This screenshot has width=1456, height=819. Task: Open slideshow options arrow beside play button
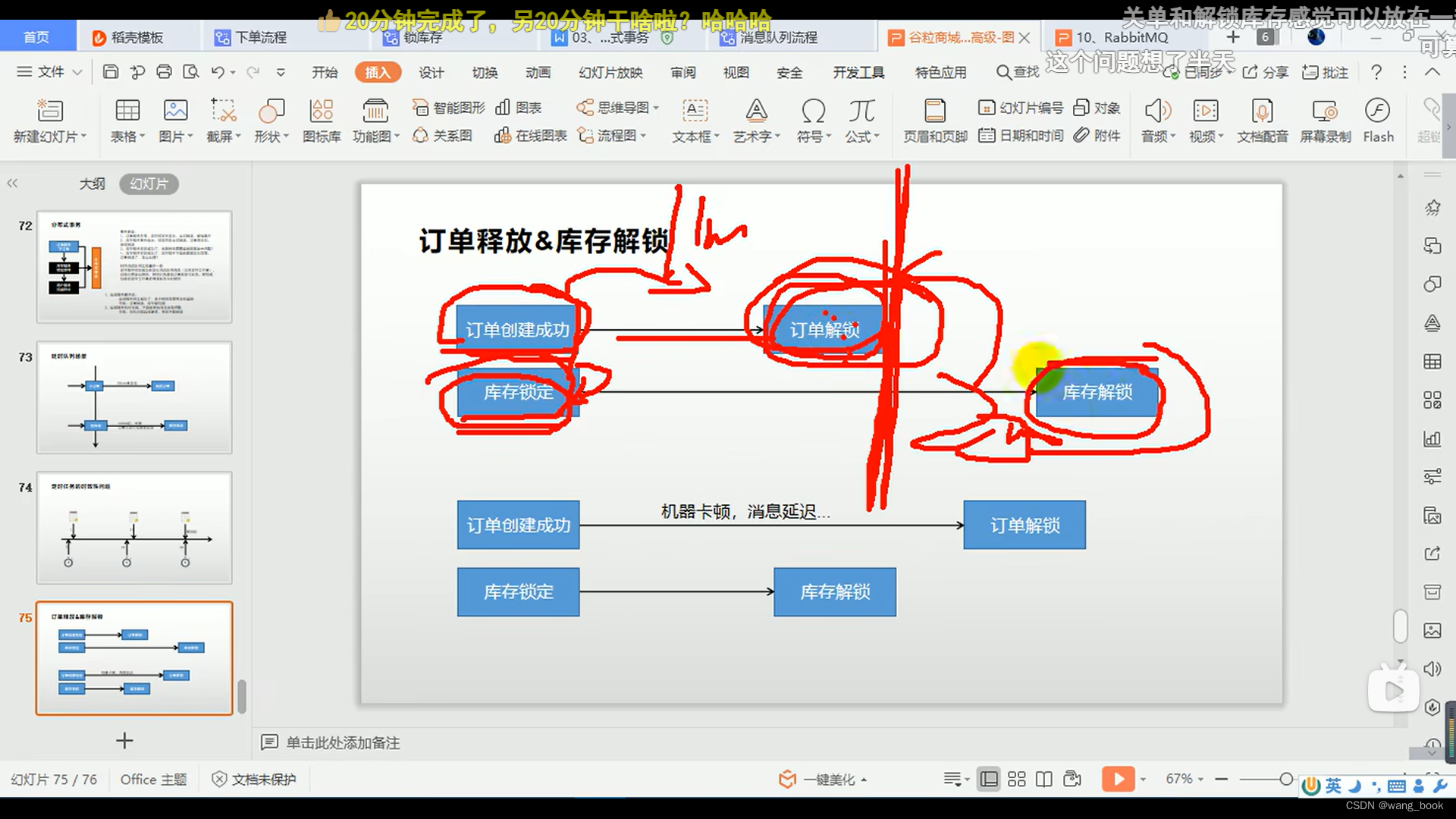coord(1143,779)
